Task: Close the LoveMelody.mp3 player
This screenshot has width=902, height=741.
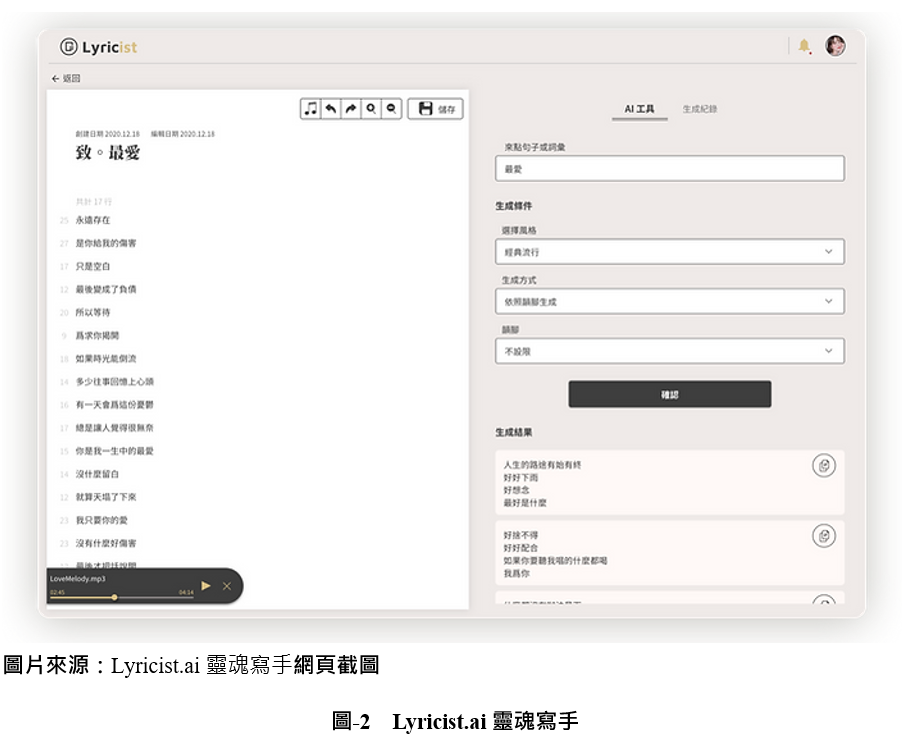Action: pos(227,586)
